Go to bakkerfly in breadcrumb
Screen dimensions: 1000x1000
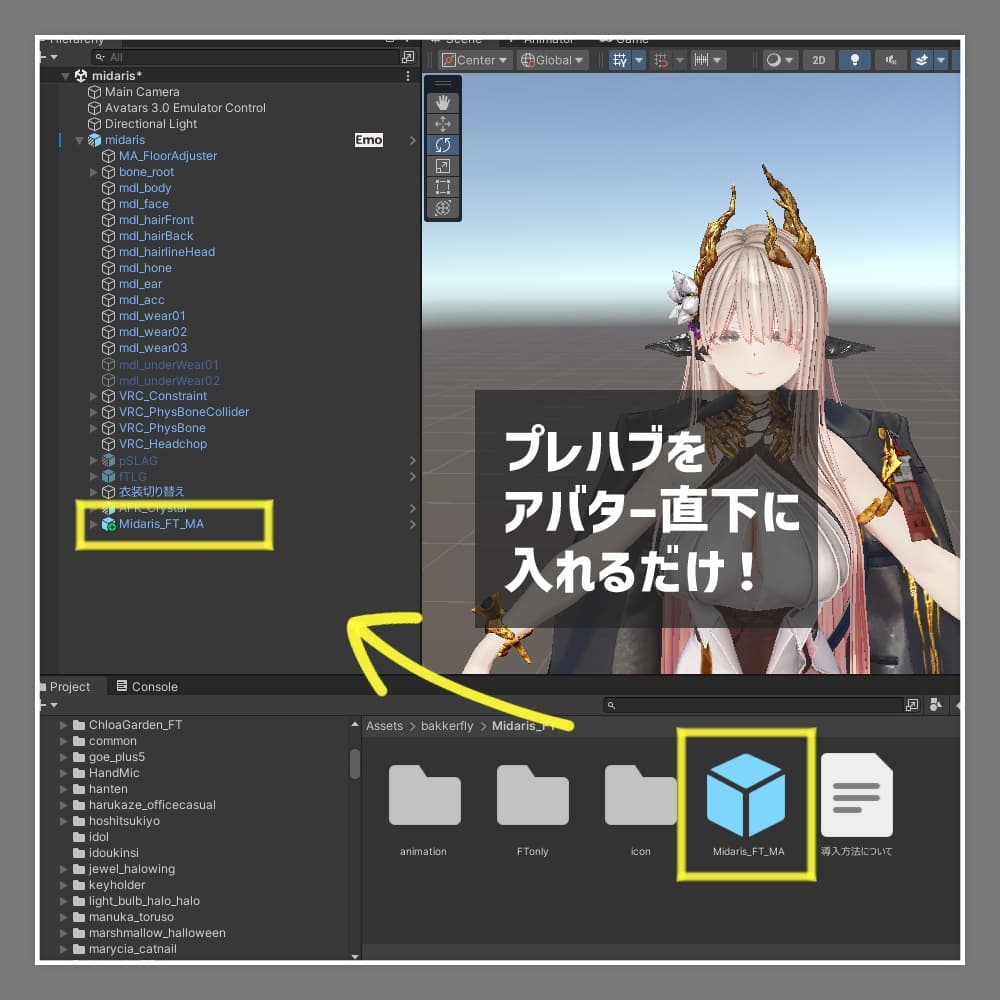pyautogui.click(x=447, y=726)
